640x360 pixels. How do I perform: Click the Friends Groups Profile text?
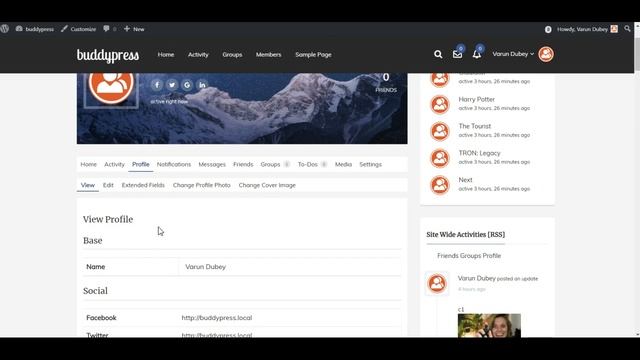pos(469,256)
